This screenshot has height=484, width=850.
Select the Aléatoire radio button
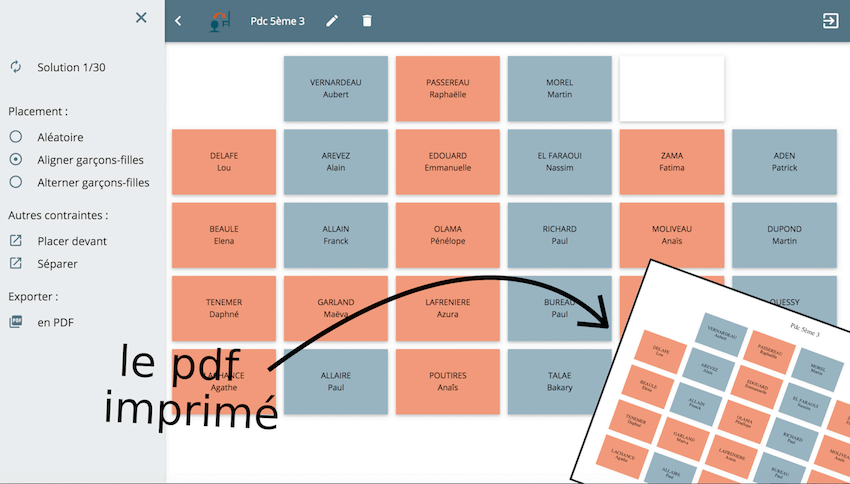(x=16, y=137)
